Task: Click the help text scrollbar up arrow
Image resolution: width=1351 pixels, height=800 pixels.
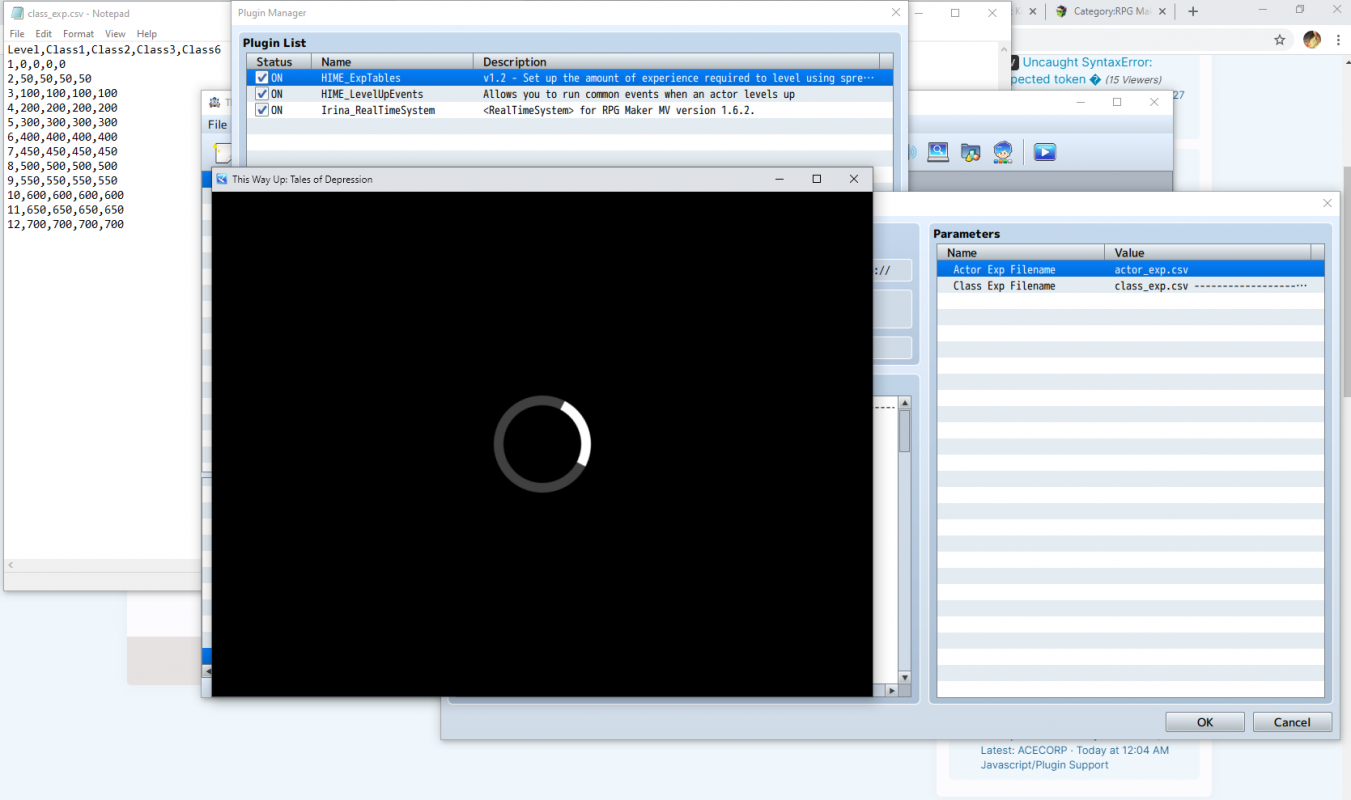Action: point(905,403)
